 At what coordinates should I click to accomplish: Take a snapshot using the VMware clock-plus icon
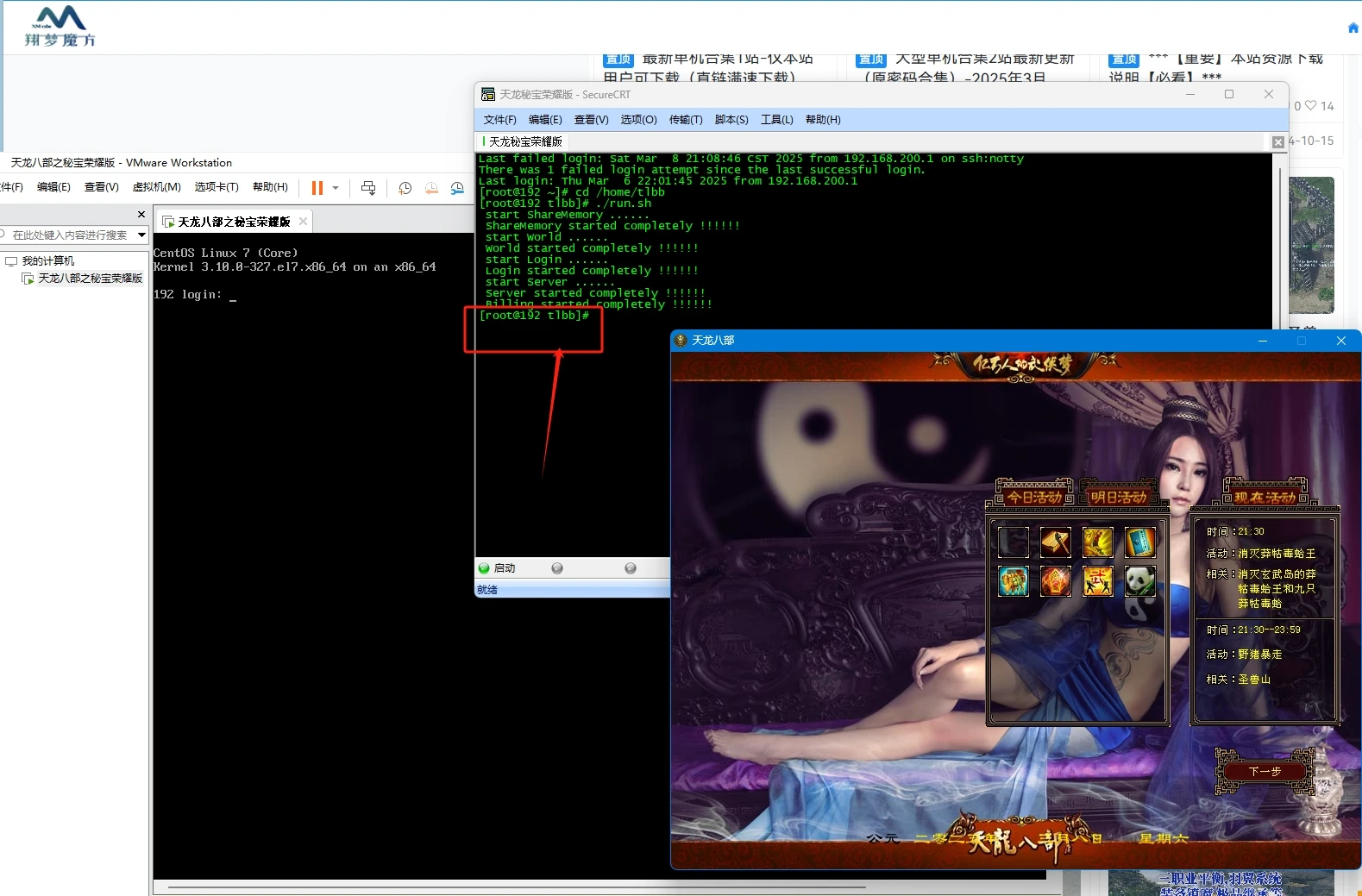click(x=405, y=188)
